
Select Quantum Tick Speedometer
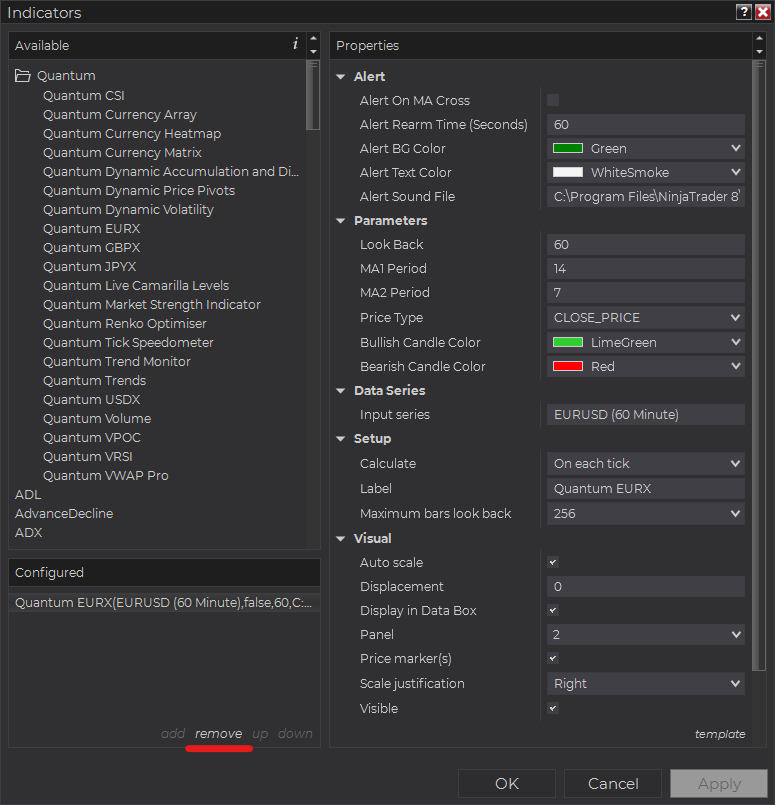click(128, 342)
